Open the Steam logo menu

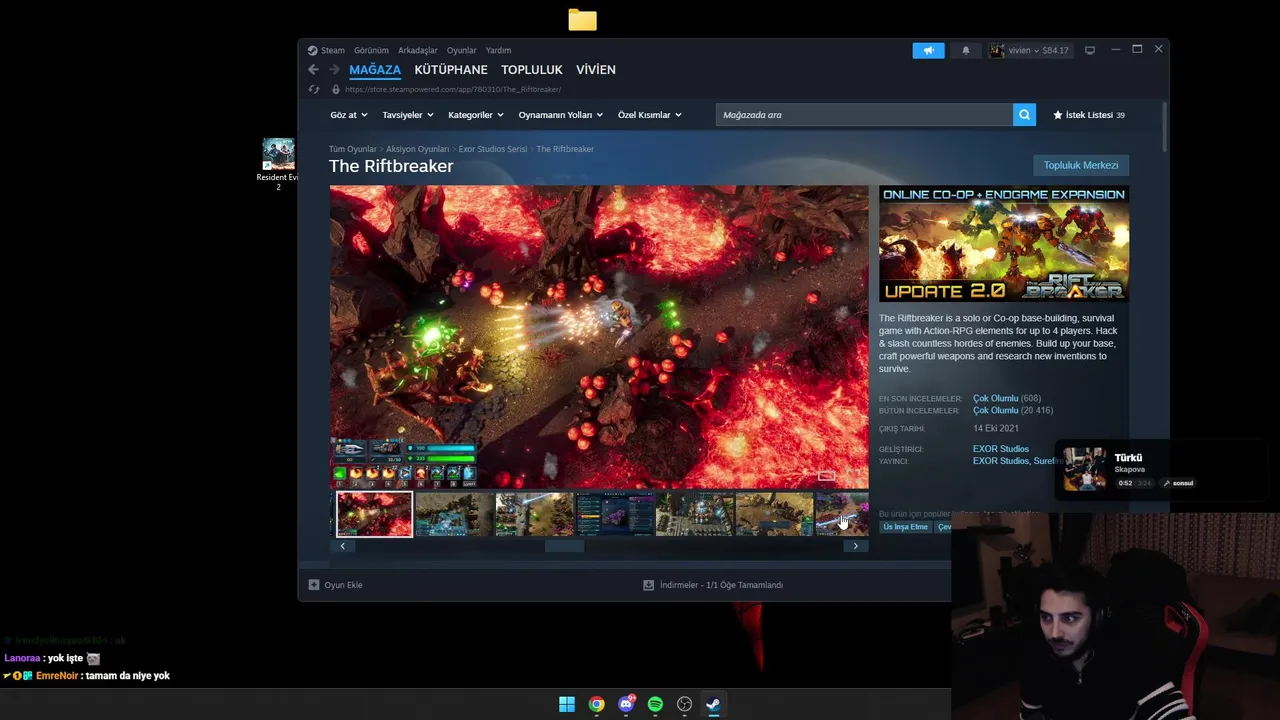tap(326, 50)
